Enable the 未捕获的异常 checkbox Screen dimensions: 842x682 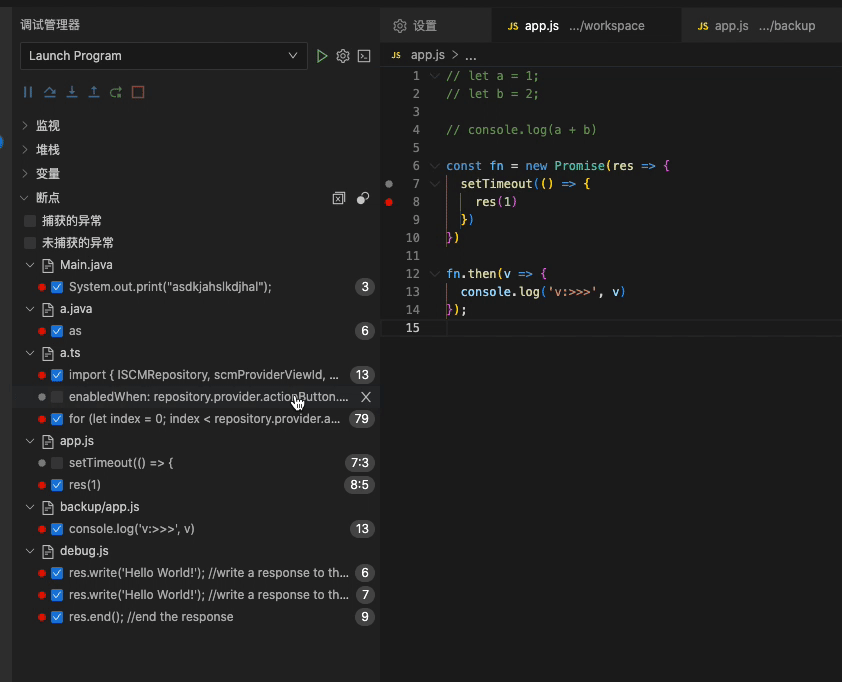pyautogui.click(x=30, y=243)
